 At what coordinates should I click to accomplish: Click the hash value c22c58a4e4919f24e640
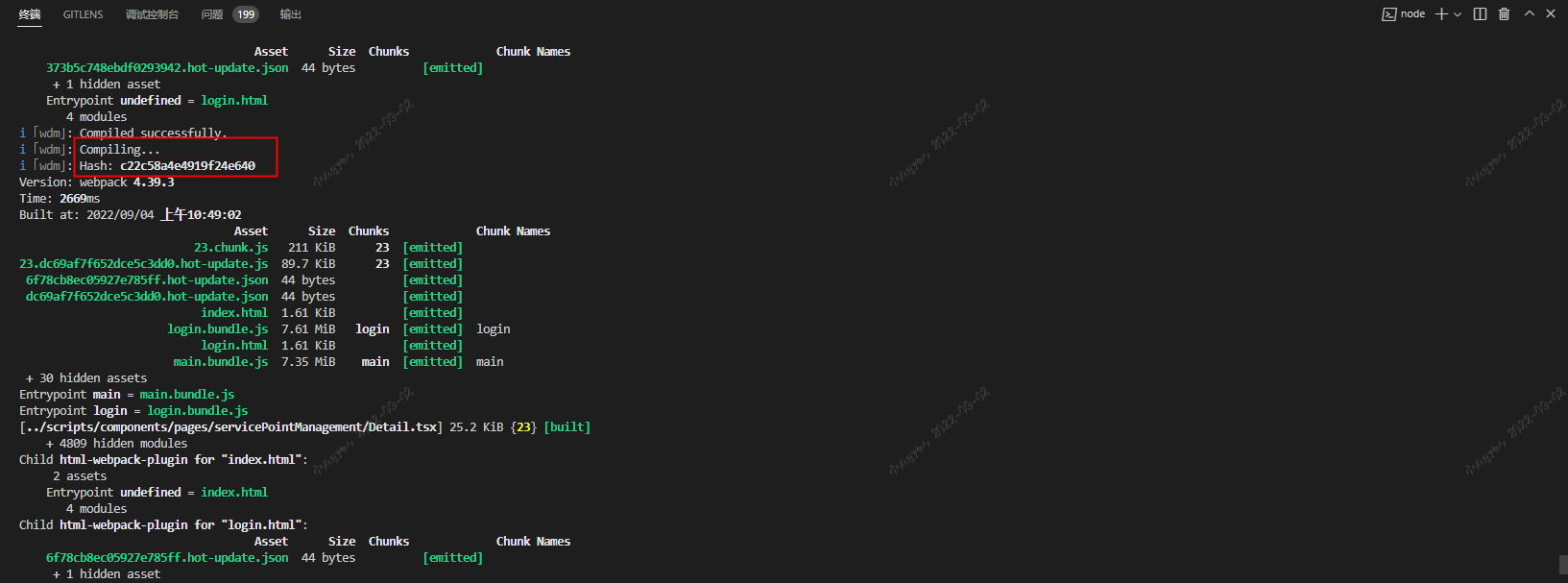tap(187, 166)
